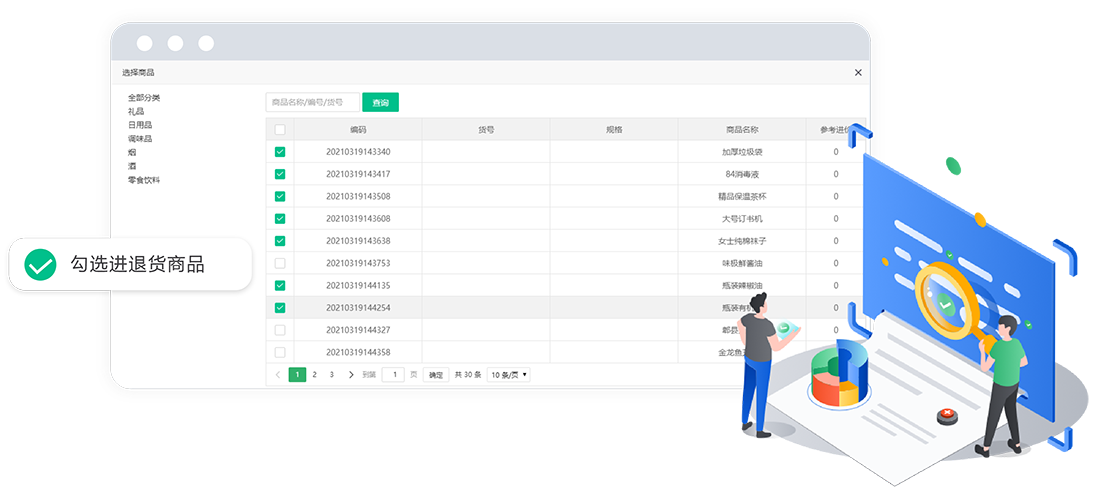
Task: Click the 商品名称/编号/货号 search field
Action: pos(312,102)
